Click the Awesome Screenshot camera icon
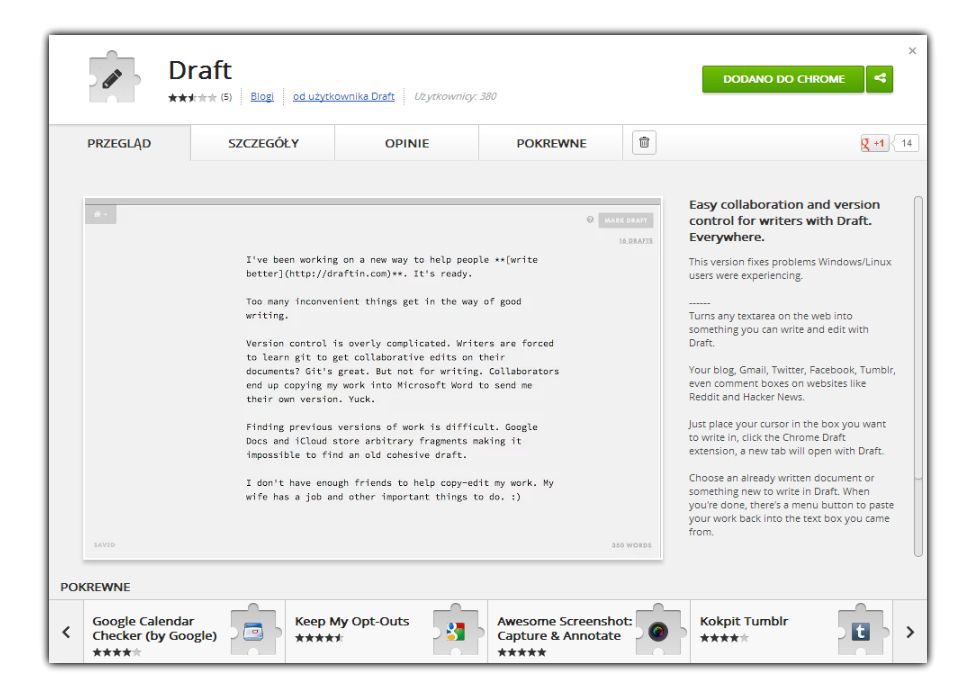The height and width of the screenshot is (698, 976). pyautogui.click(x=659, y=631)
